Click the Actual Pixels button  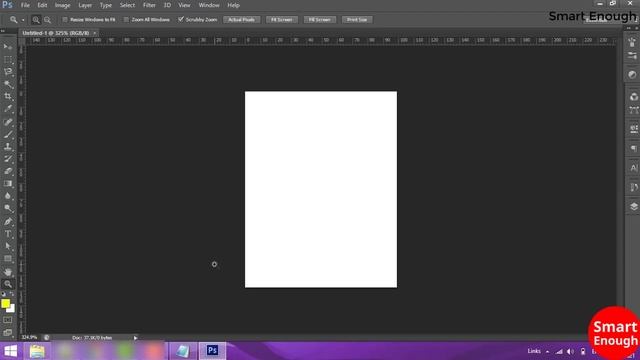(241, 20)
